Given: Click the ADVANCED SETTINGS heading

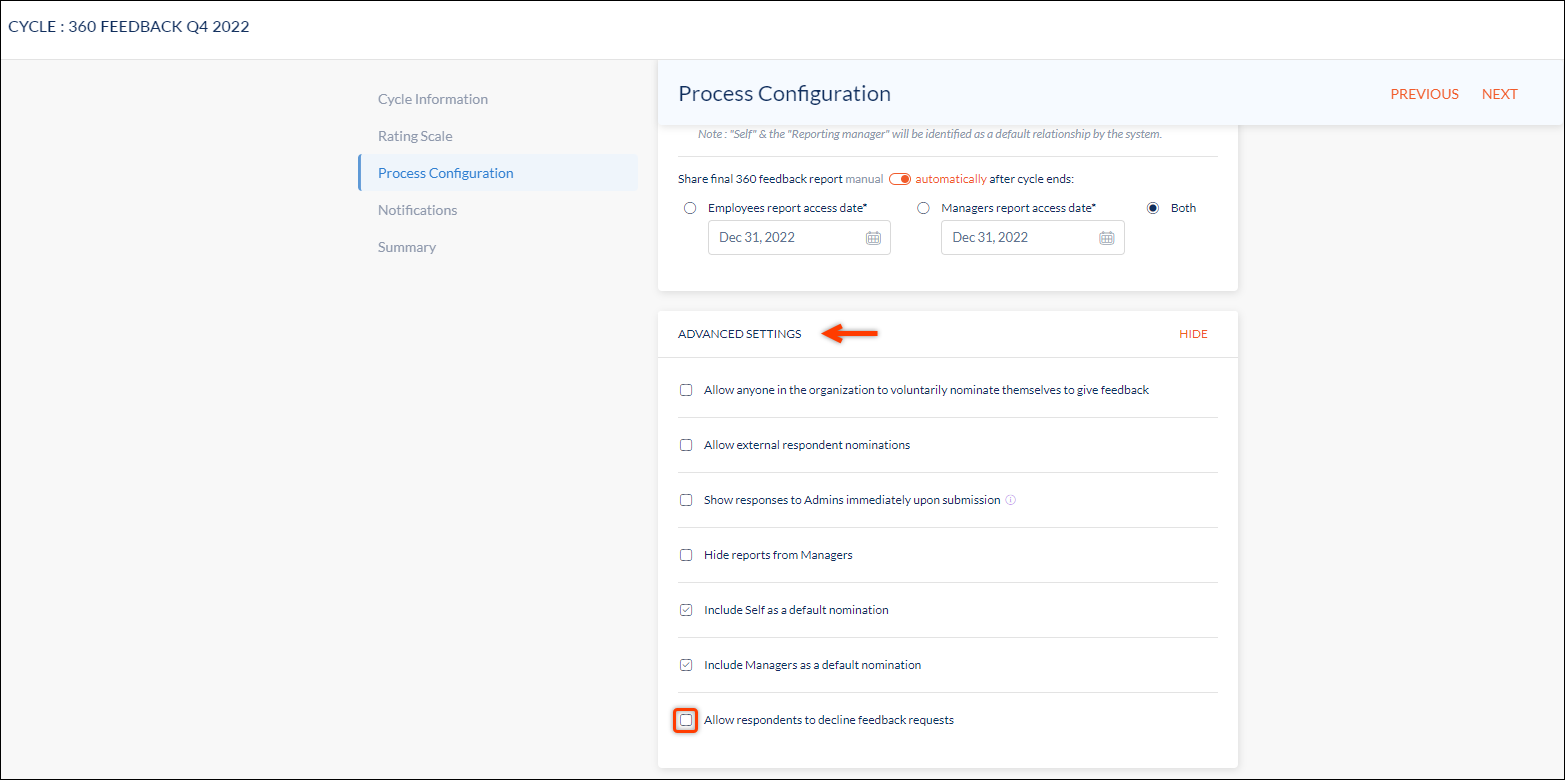Looking at the screenshot, I should click(x=740, y=334).
